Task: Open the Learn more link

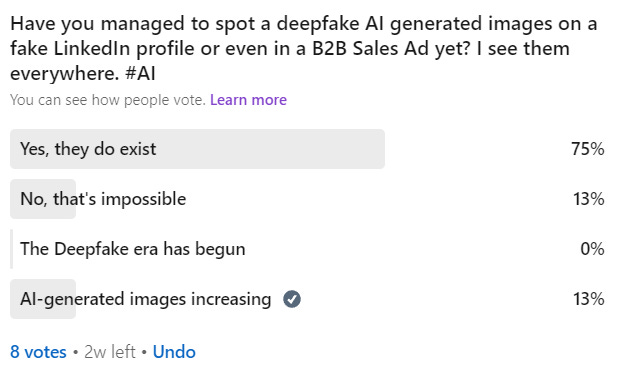Action: coord(248,100)
